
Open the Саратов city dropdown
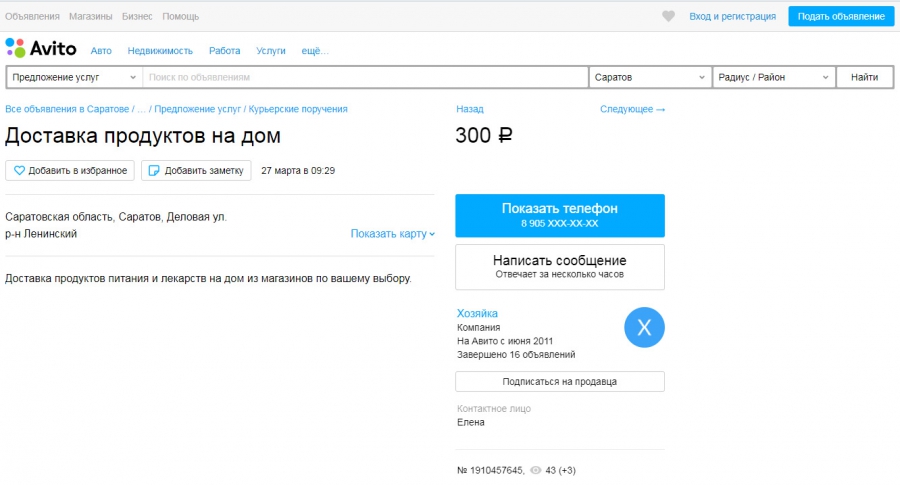pos(649,77)
